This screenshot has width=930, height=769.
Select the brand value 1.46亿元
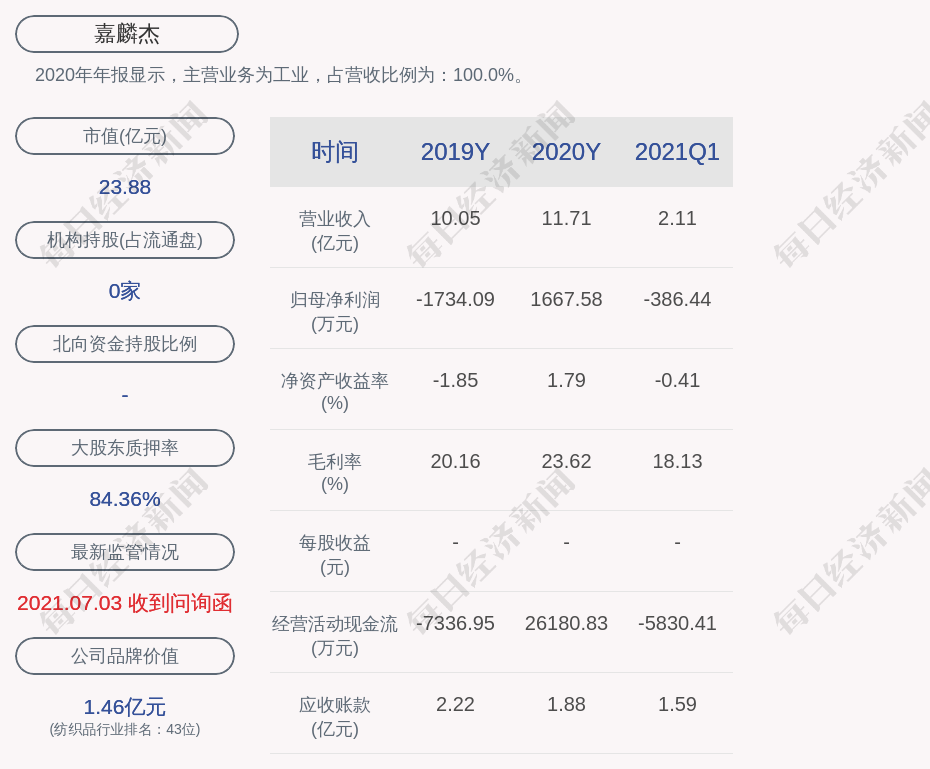(125, 707)
